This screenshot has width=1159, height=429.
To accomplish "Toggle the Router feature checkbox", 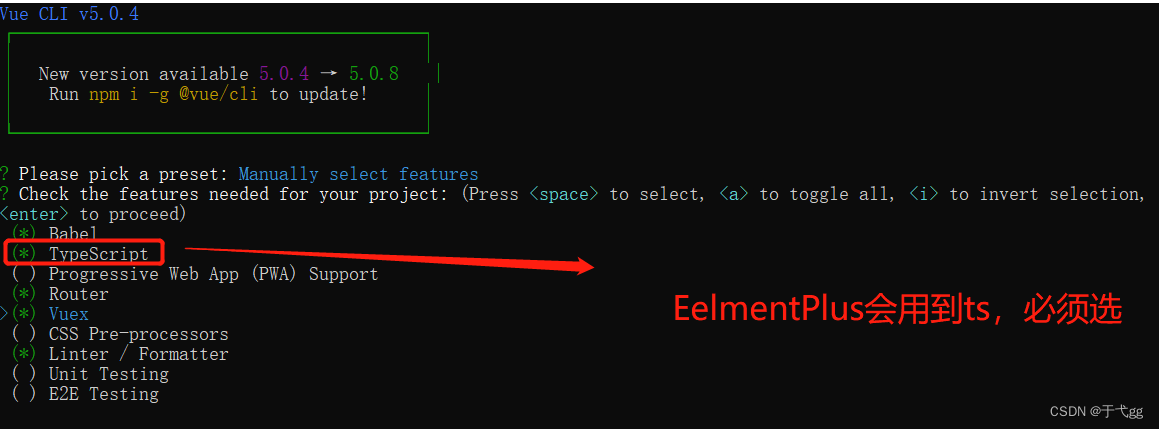I will pos(24,294).
